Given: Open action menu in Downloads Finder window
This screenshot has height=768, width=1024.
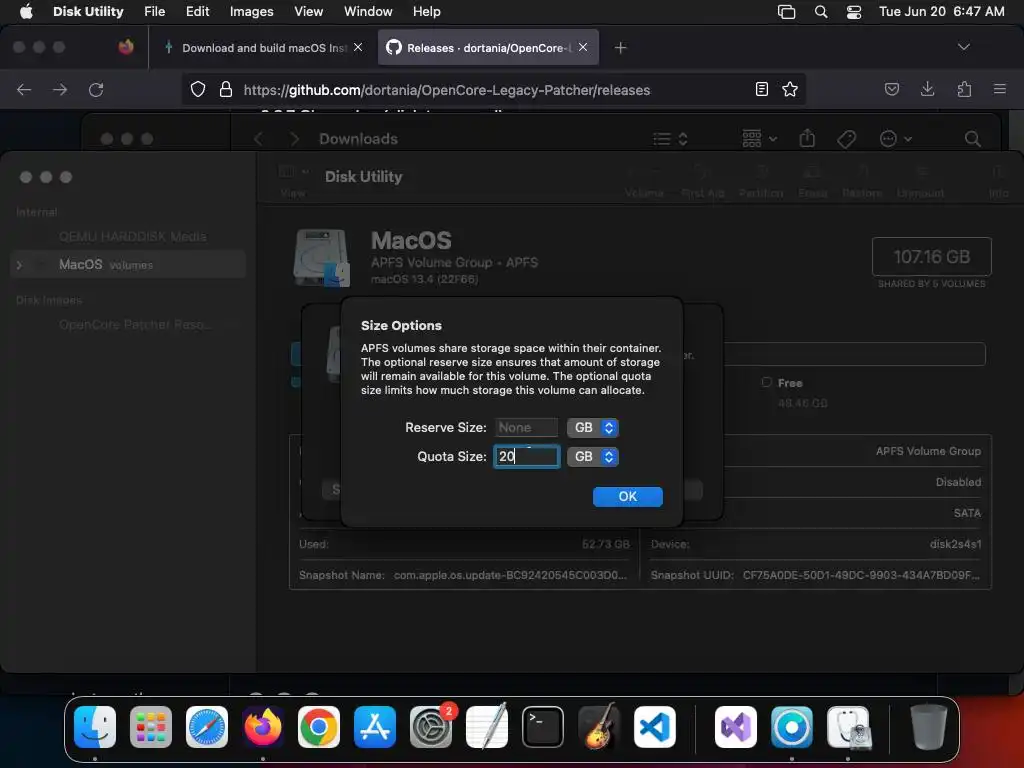Looking at the screenshot, I should tap(895, 138).
